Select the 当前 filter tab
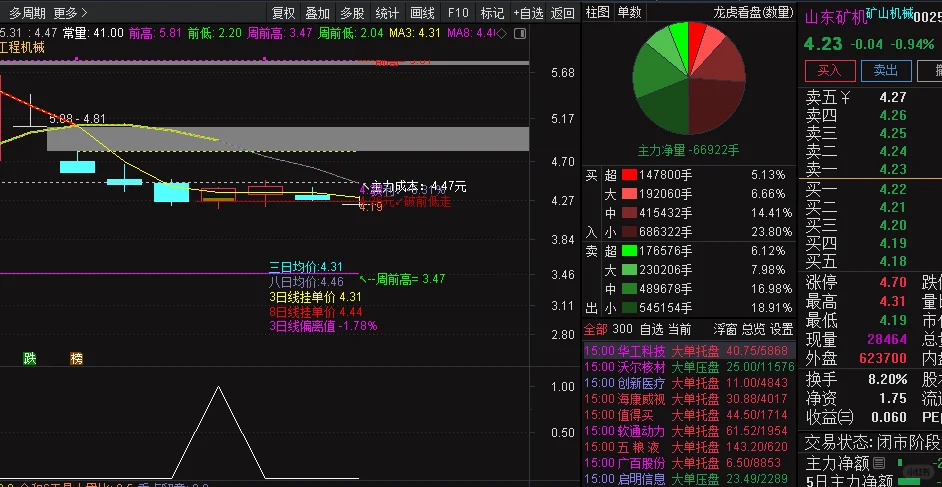This screenshot has height=487, width=942. click(x=679, y=329)
